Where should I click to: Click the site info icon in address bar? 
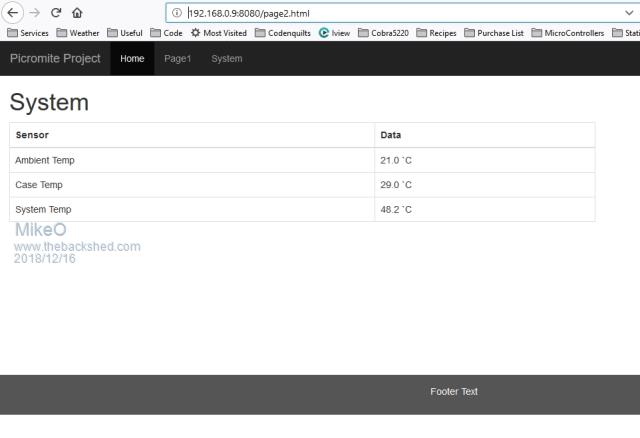coord(177,13)
